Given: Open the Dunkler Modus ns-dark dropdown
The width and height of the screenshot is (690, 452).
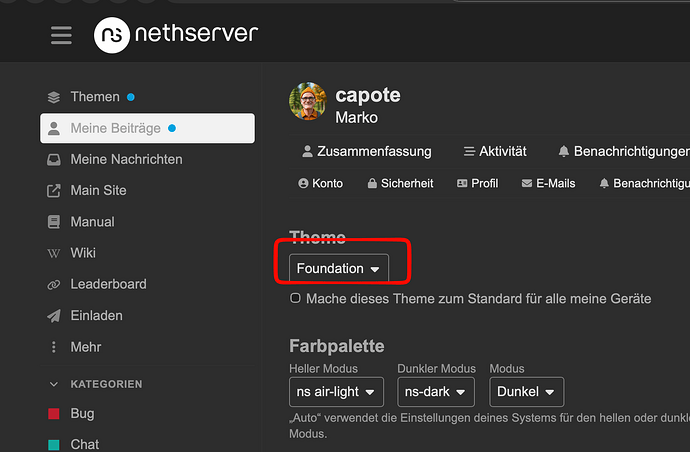Looking at the screenshot, I should click(436, 392).
